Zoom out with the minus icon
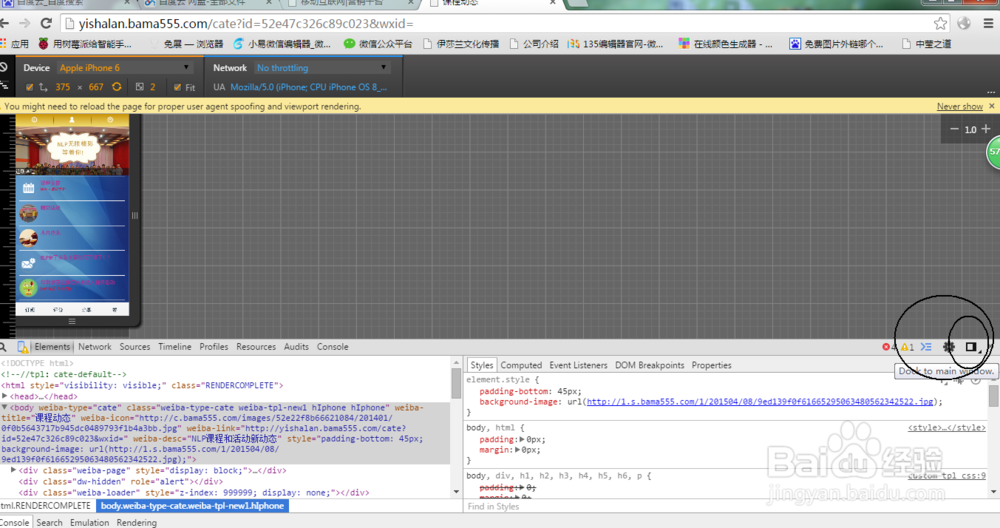Image resolution: width=1000 pixels, height=528 pixels. point(954,129)
